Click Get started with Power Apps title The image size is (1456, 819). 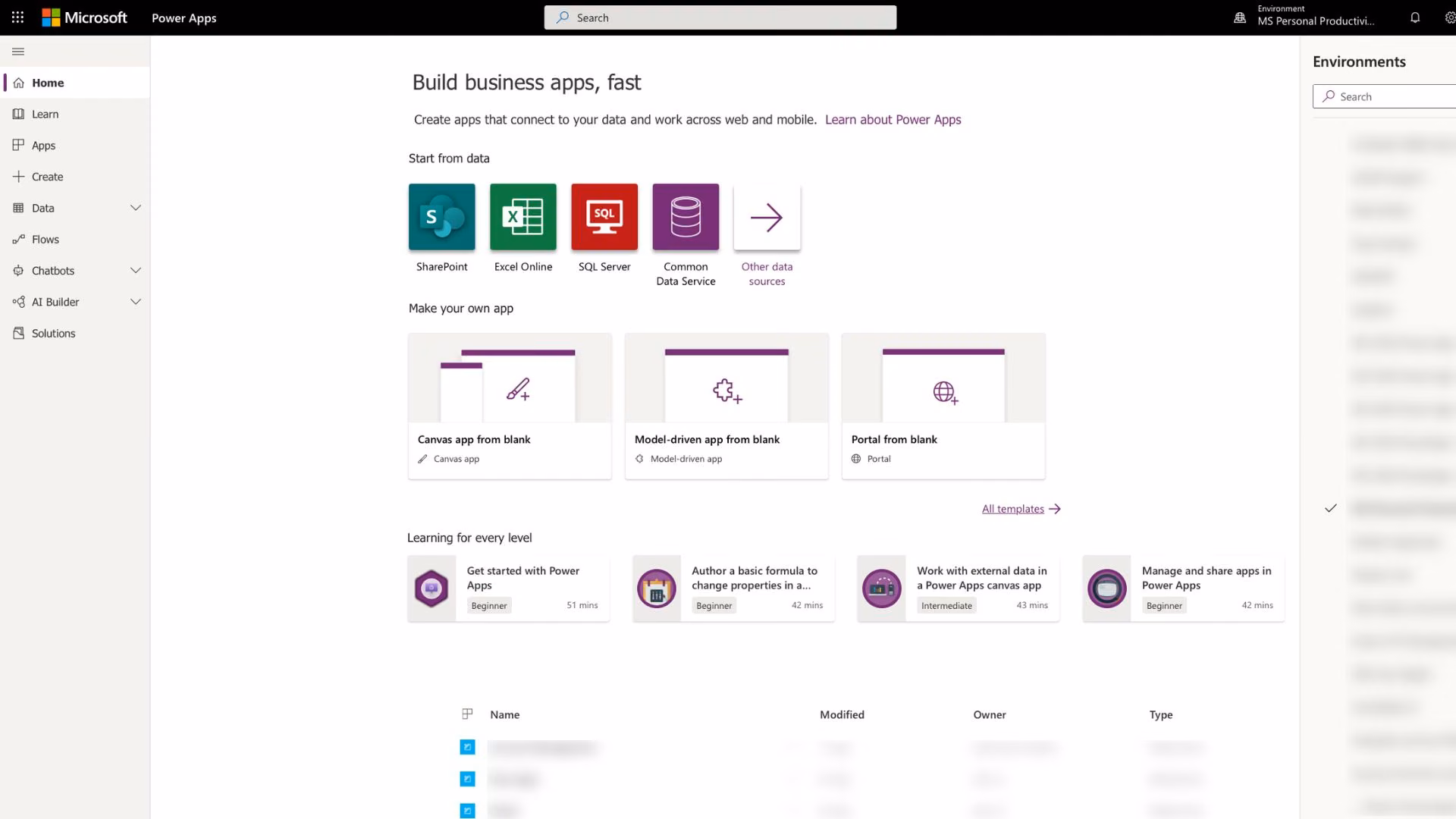click(x=522, y=578)
